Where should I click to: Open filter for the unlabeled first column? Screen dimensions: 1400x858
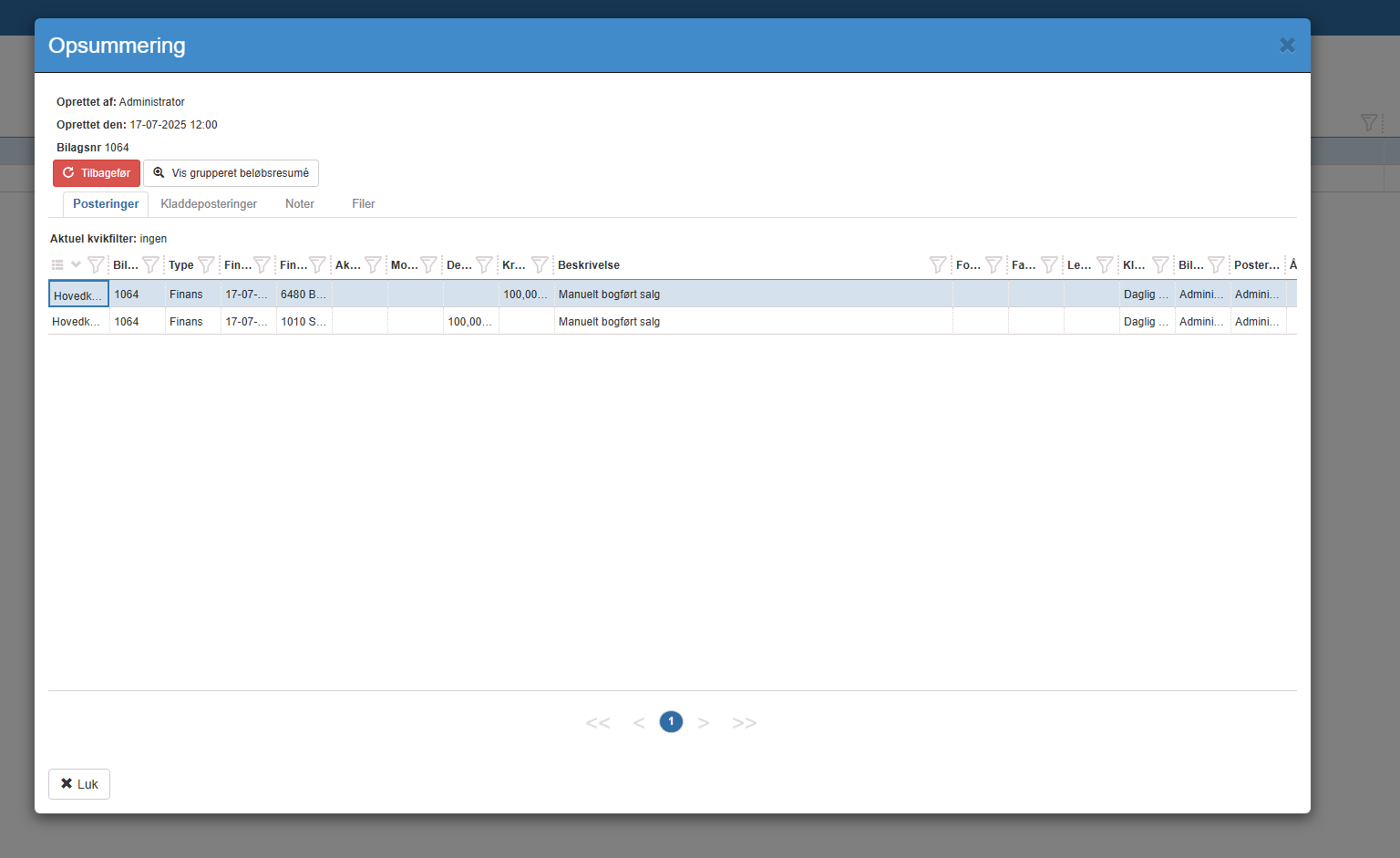point(96,265)
